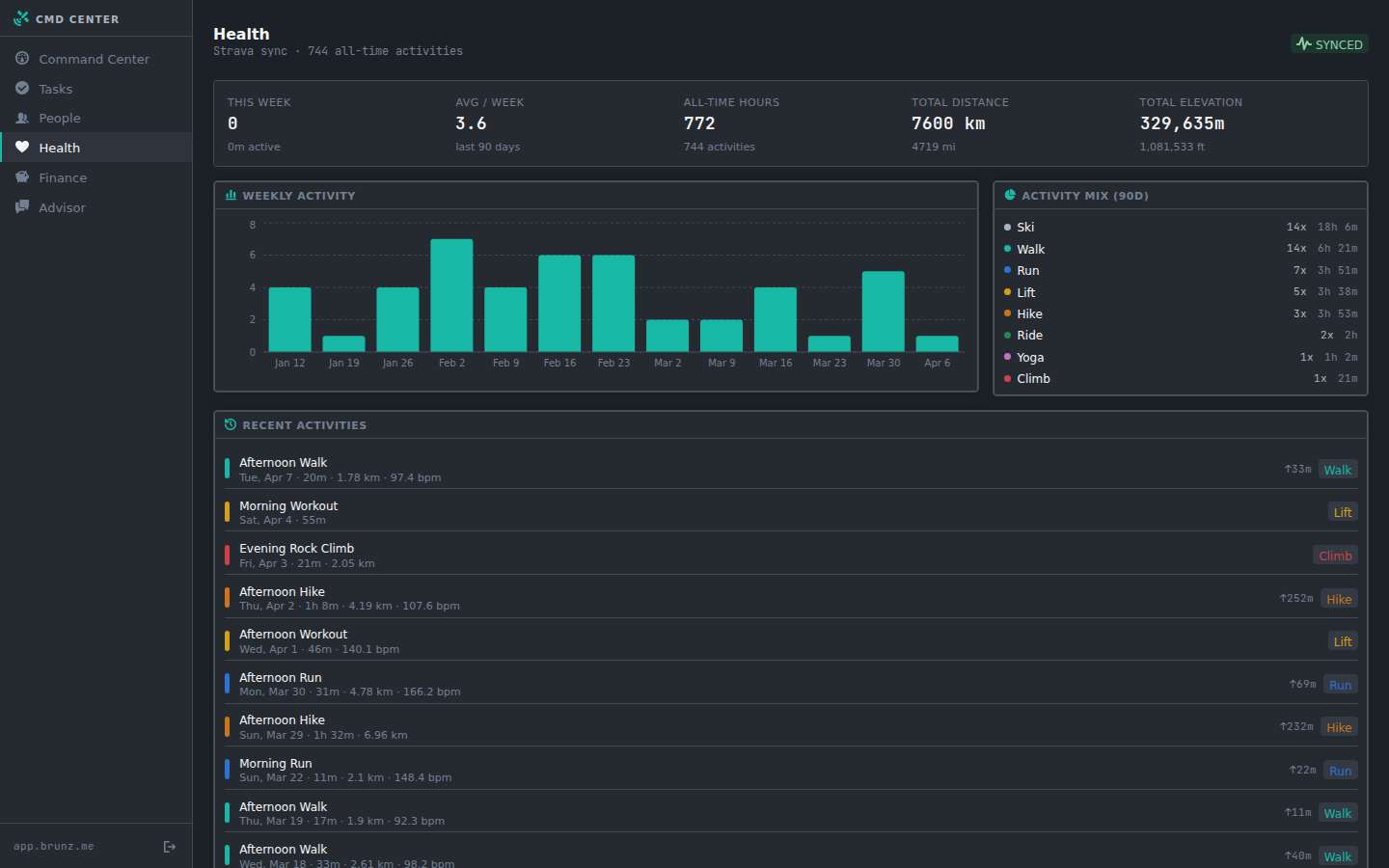The height and width of the screenshot is (868, 1389).
Task: Click the Recent Activities history icon
Action: coord(231,424)
